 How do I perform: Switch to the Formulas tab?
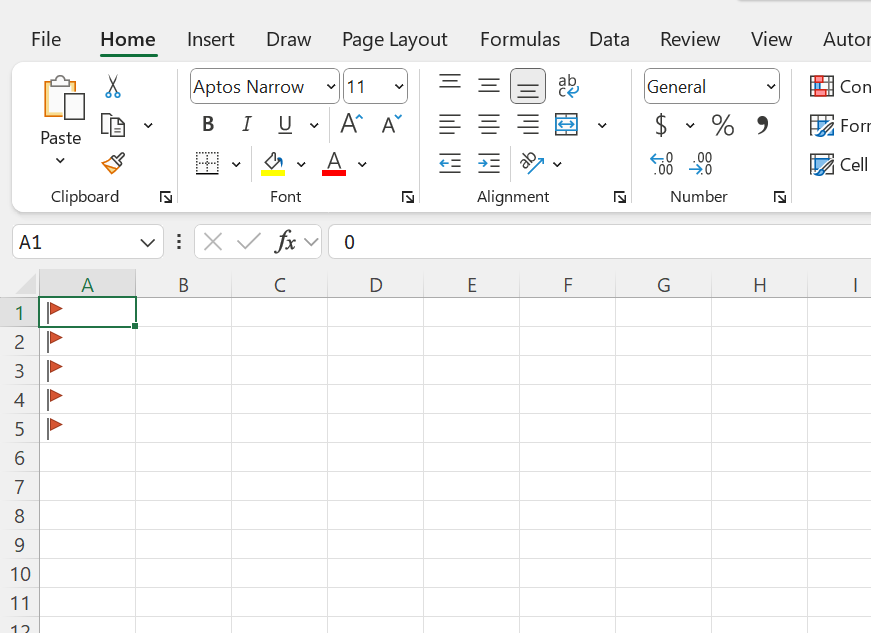tap(520, 39)
